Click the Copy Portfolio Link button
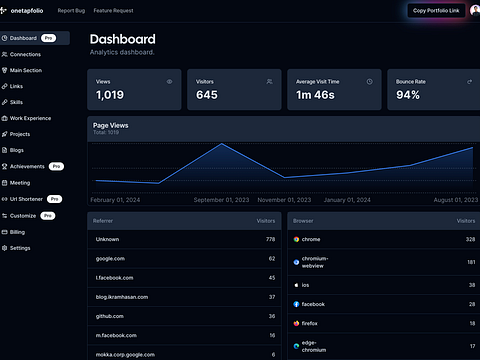Viewport: 480px width, 360px height. point(436,11)
